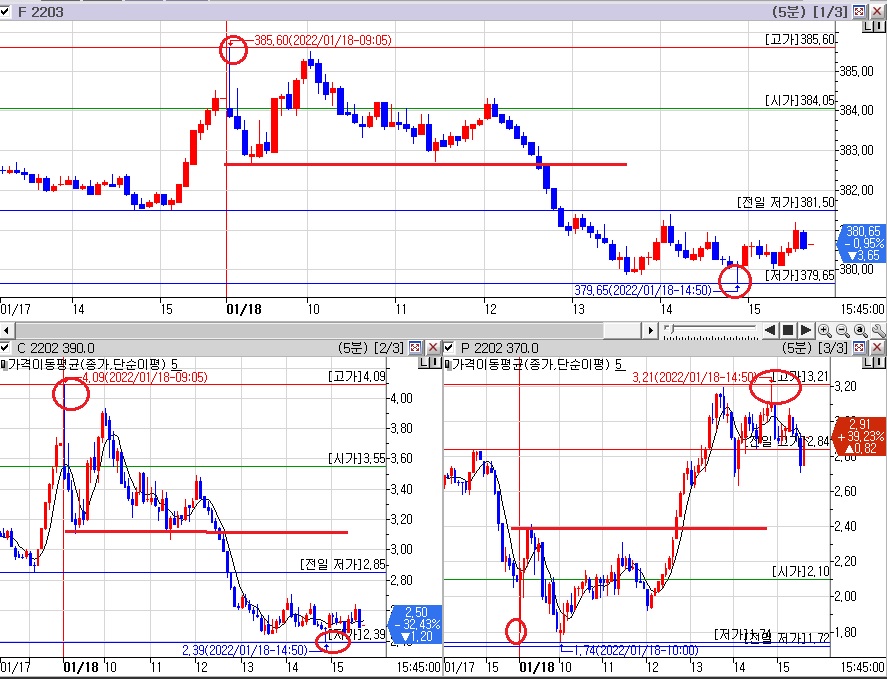Step chart forward with the right triangle button

[x=806, y=330]
